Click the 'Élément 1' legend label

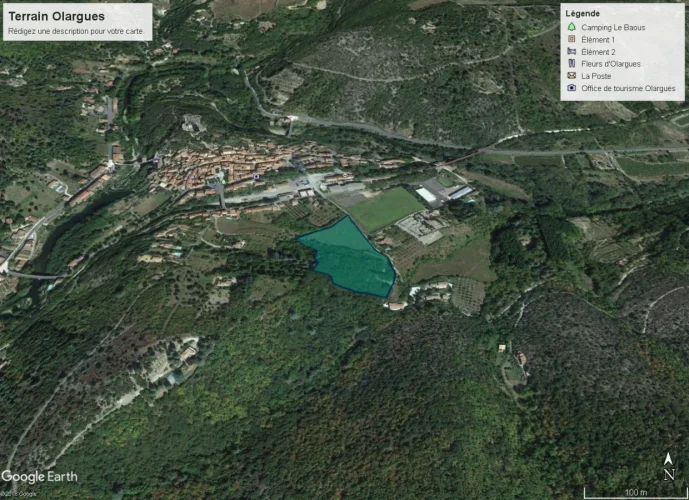pos(598,39)
